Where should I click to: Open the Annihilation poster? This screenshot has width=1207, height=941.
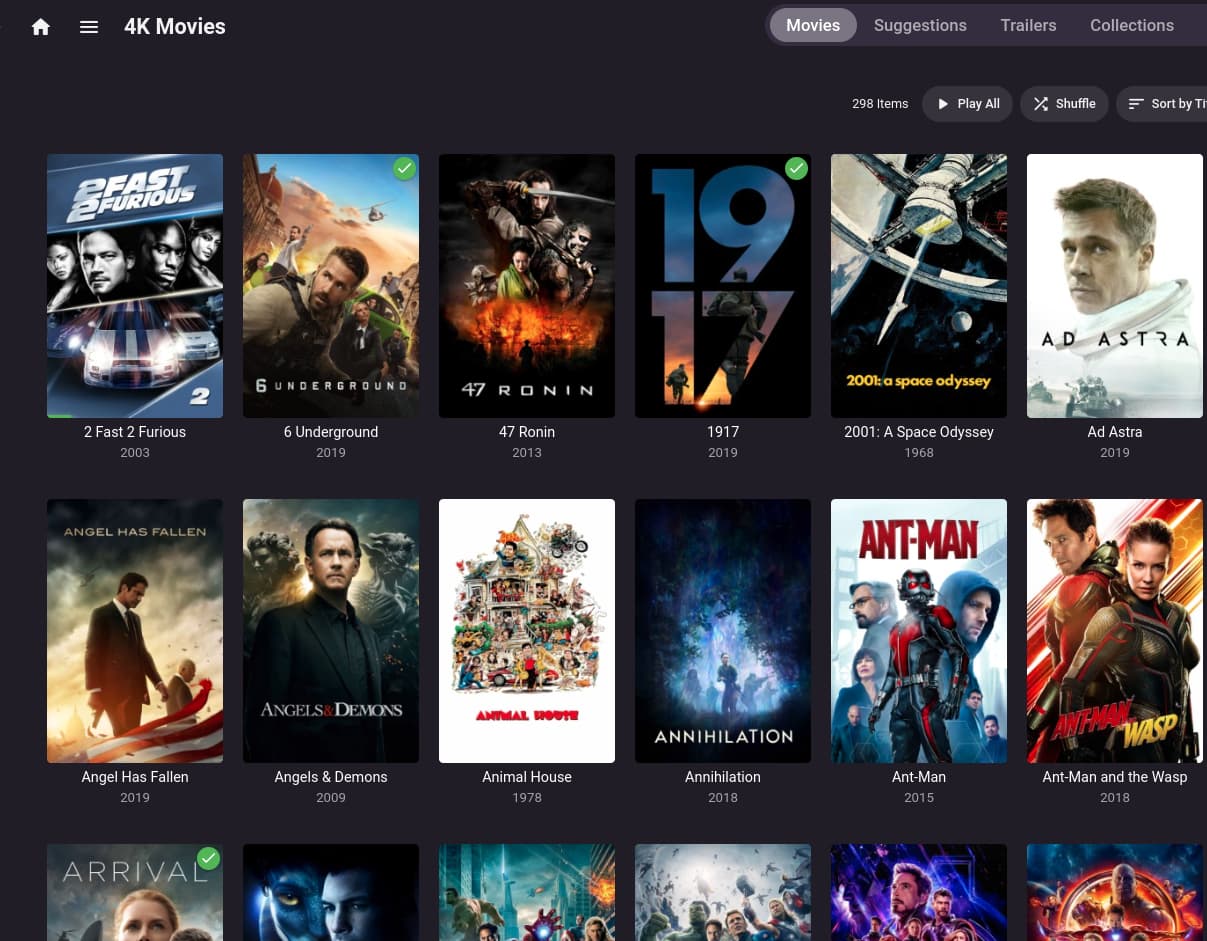click(x=723, y=631)
